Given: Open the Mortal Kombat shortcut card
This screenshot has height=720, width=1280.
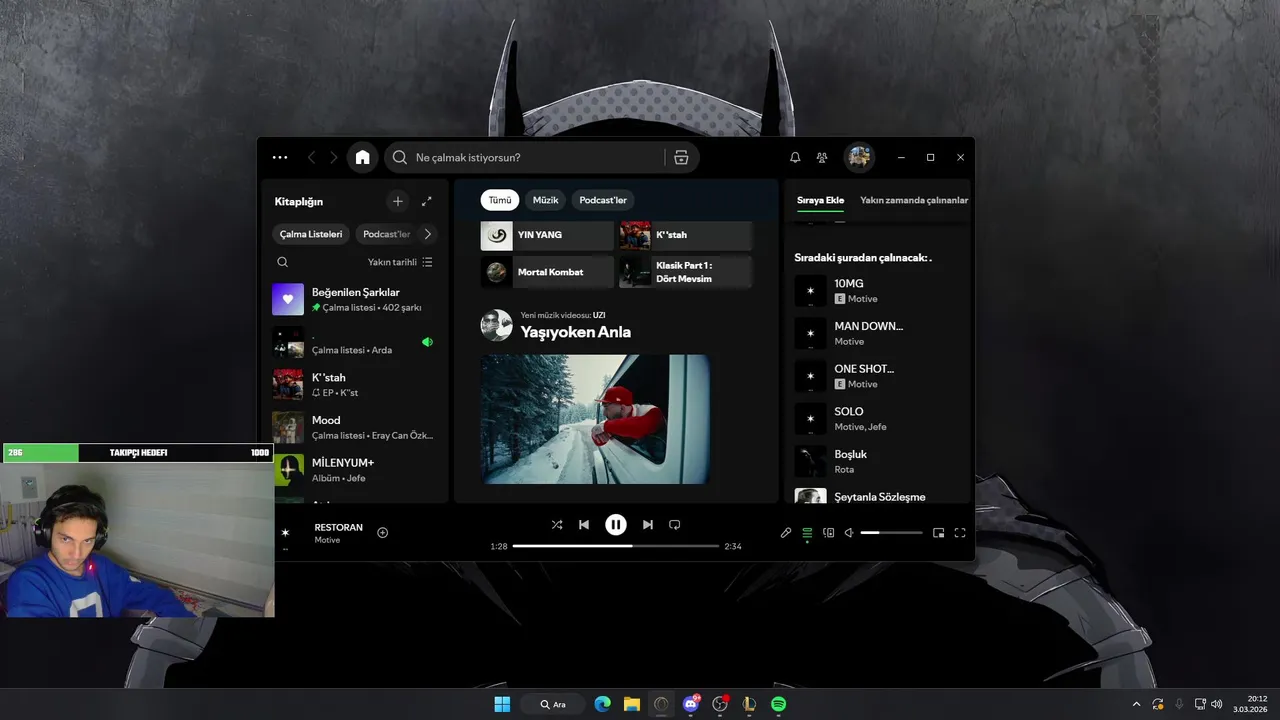Looking at the screenshot, I should pos(547,272).
